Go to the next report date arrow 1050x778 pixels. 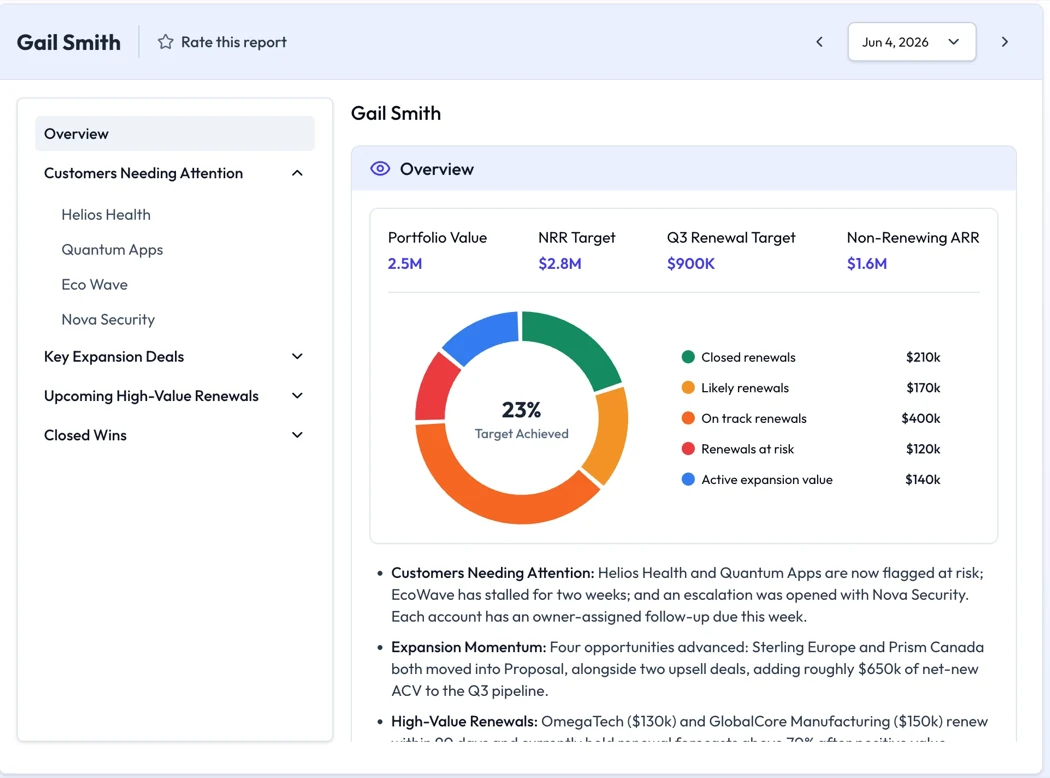[1004, 42]
